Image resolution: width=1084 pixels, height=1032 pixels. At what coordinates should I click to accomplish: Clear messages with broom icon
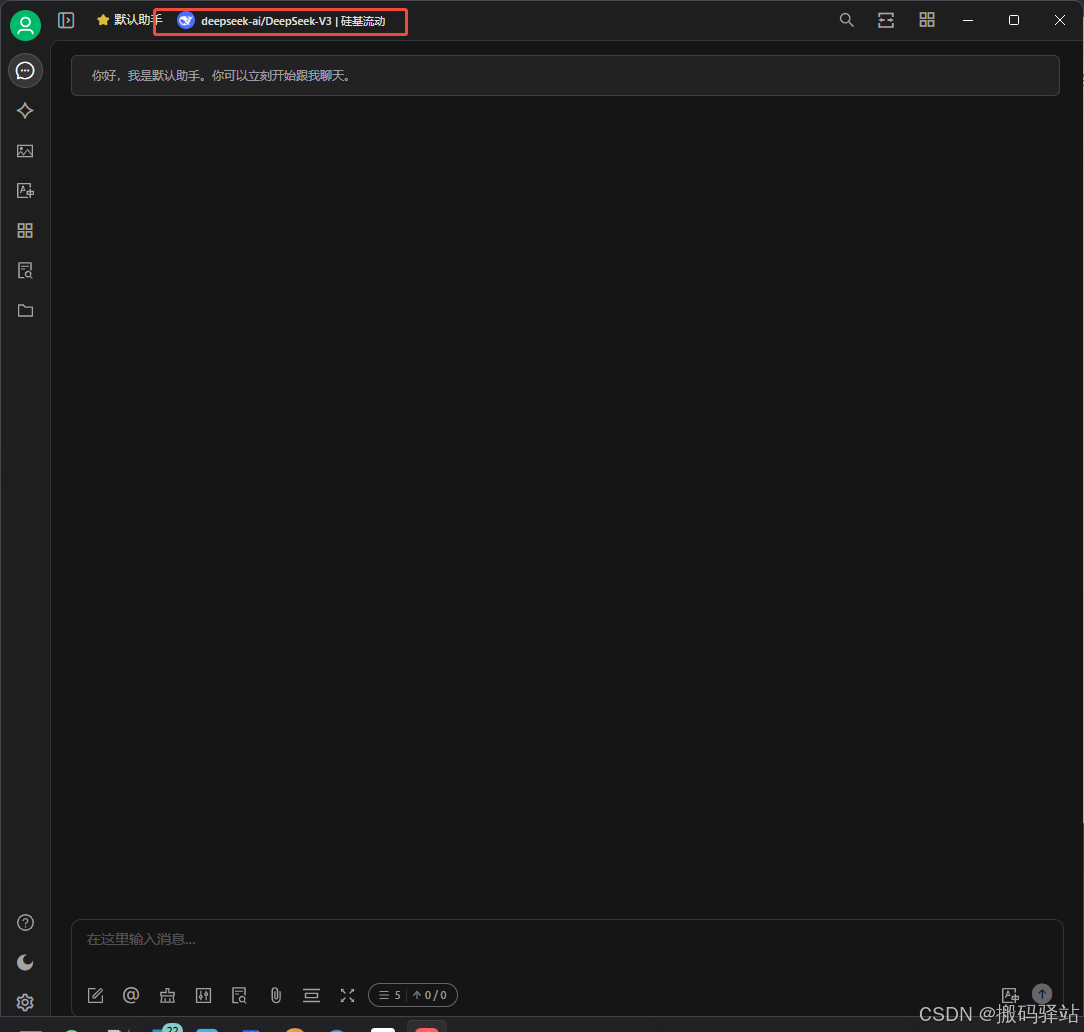pos(167,995)
